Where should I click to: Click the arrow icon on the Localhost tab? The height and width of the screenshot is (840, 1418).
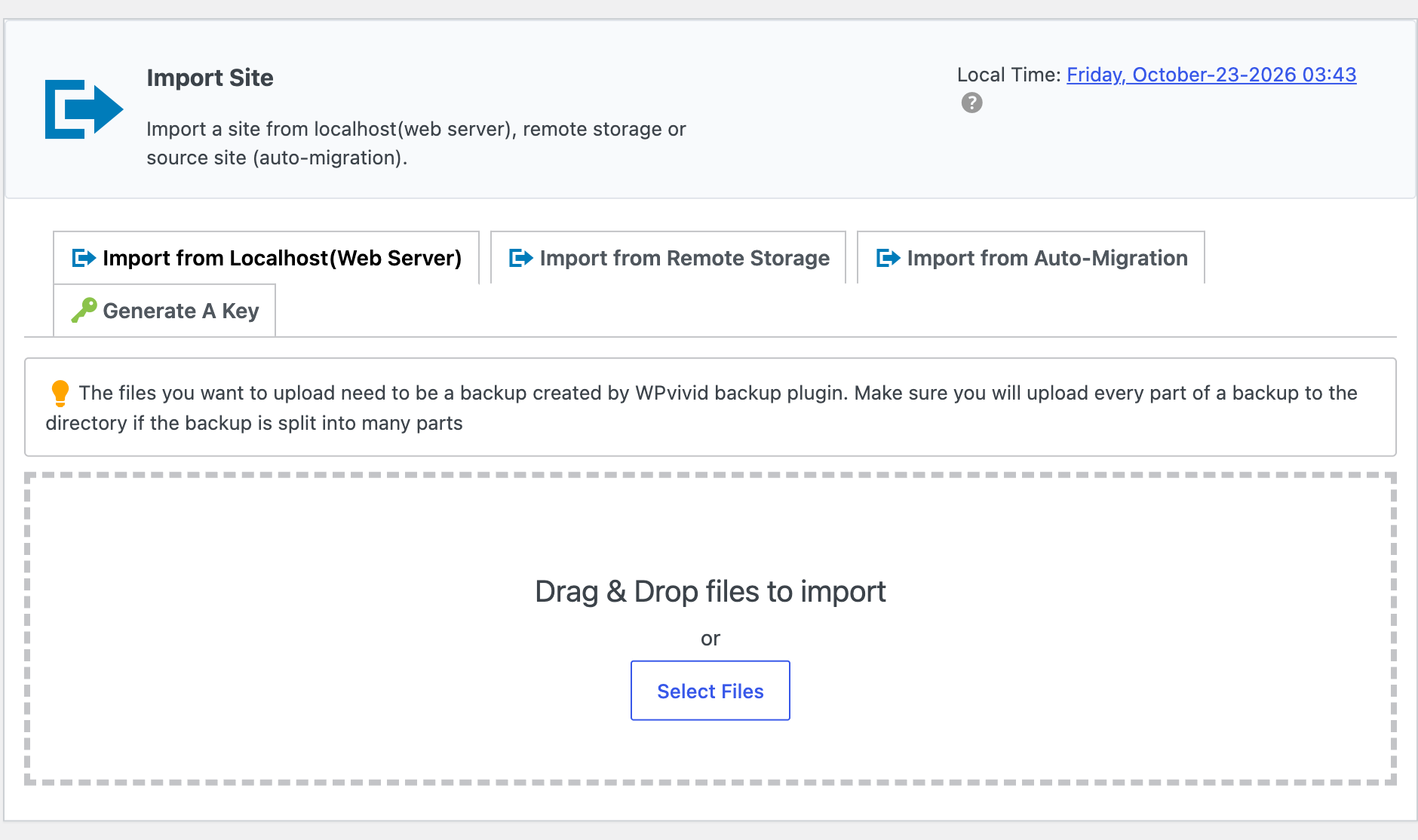coord(84,258)
